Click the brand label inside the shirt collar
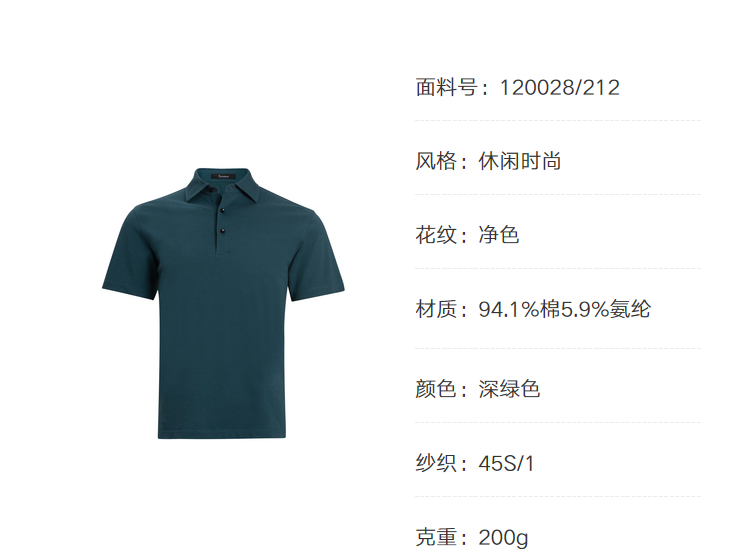Viewport: 750px width, 558px height. (x=223, y=176)
